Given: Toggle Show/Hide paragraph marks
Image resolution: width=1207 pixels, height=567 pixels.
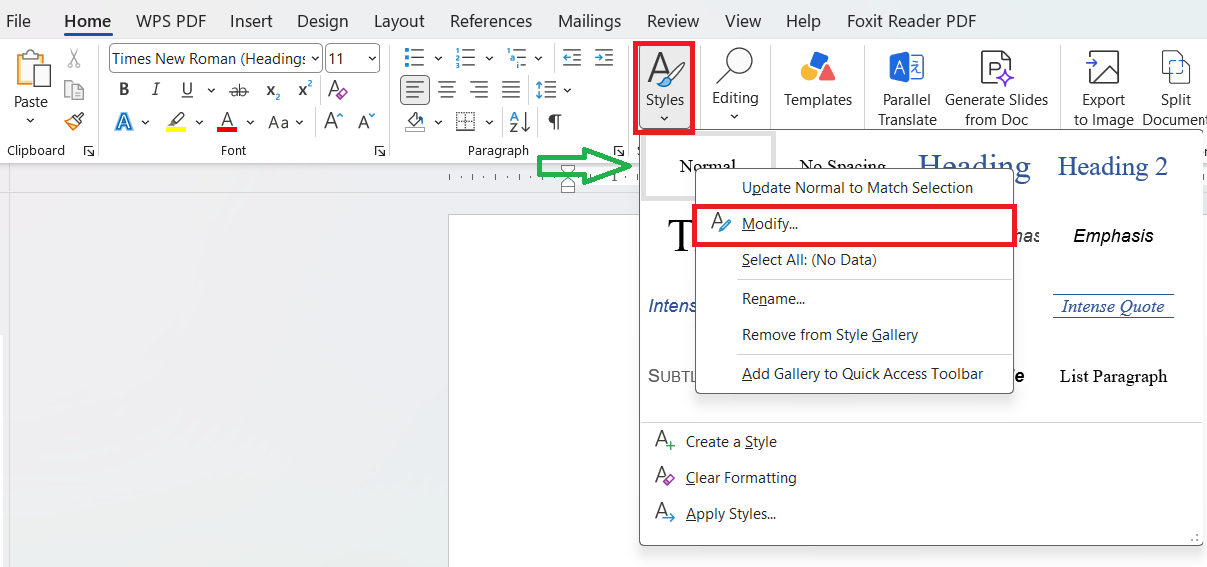Looking at the screenshot, I should (x=554, y=122).
